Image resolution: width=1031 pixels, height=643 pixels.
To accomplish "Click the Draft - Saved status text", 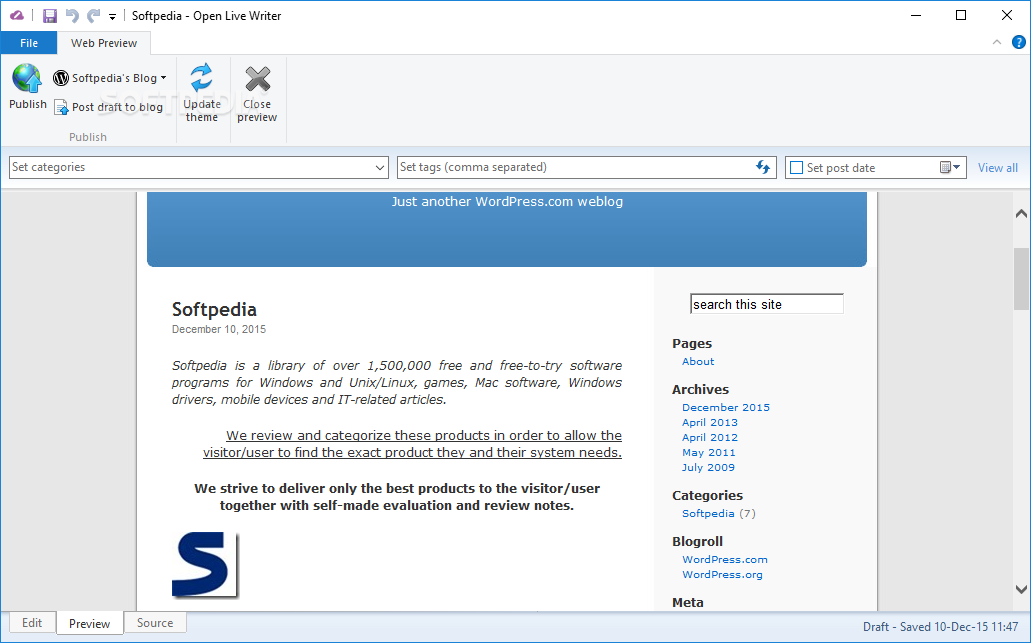I will pos(940,627).
